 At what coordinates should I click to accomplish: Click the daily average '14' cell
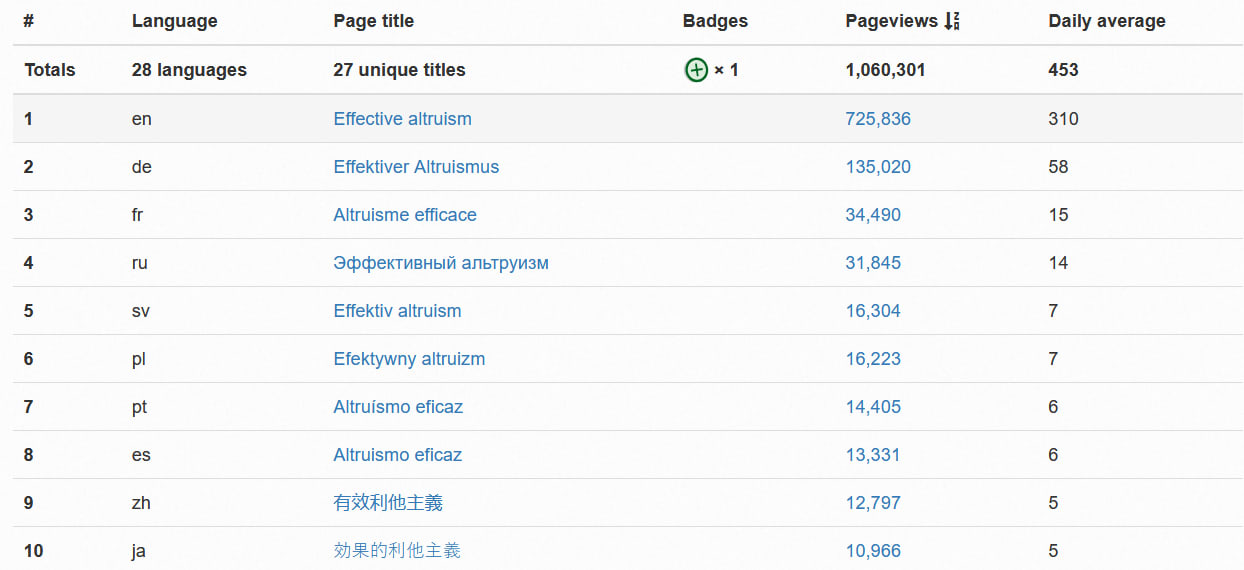click(1058, 263)
